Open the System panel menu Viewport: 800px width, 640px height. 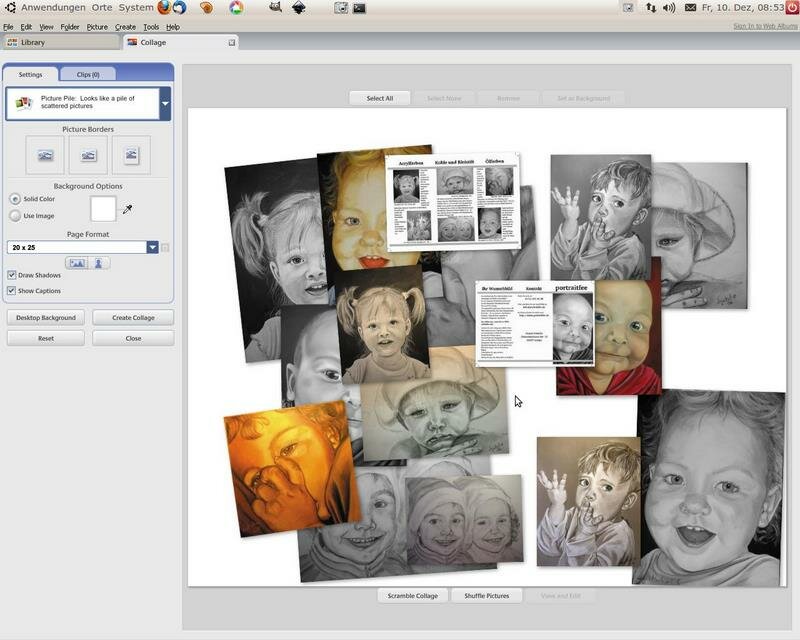coord(136,8)
